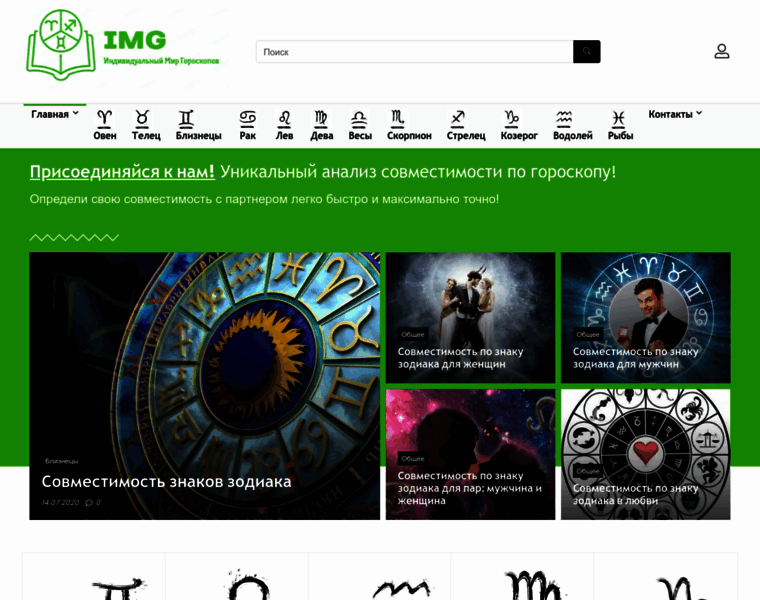Open the Контакты menu item
The width and height of the screenshot is (760, 600).
(670, 114)
